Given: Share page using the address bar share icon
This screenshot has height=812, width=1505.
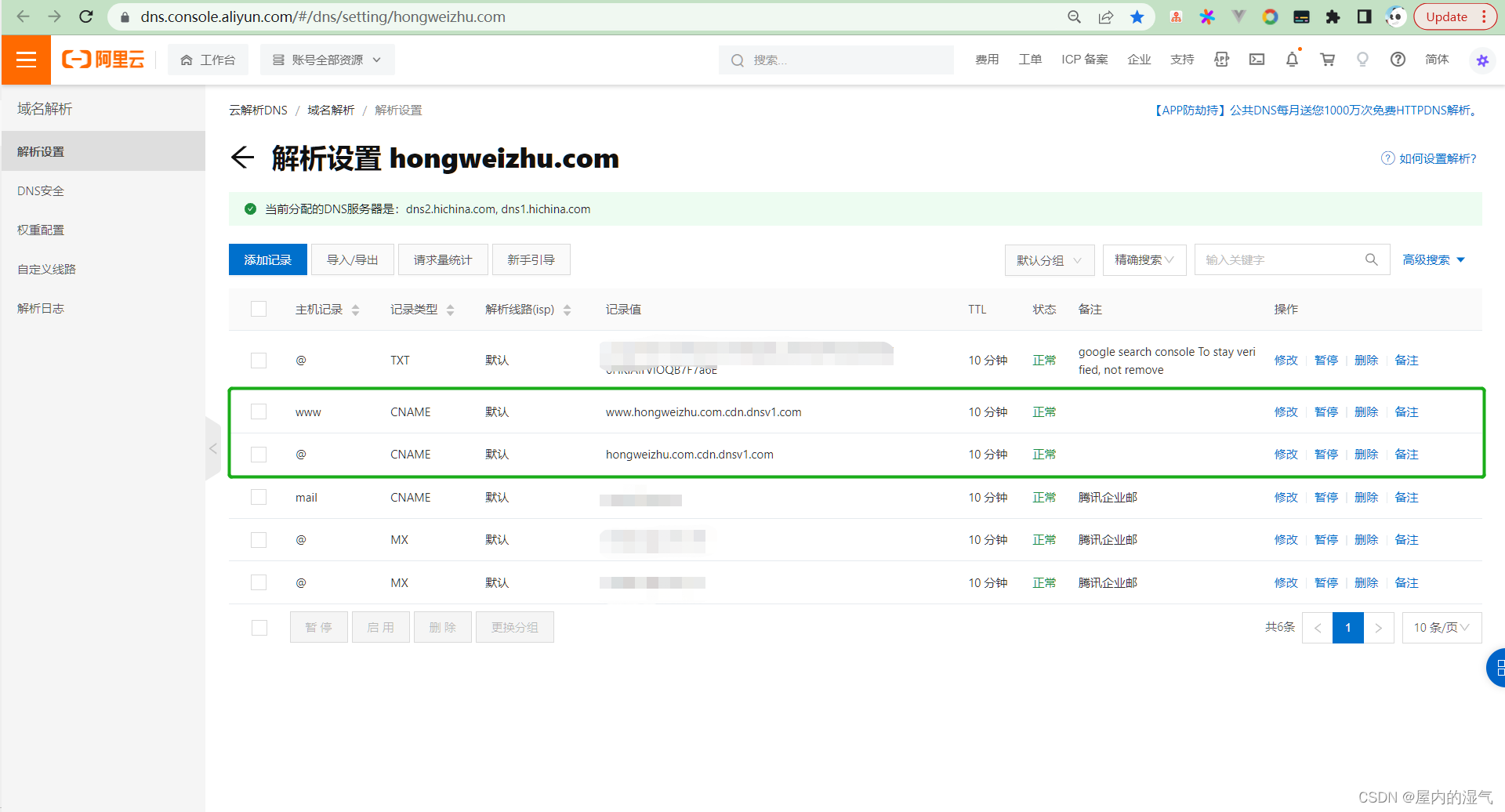Looking at the screenshot, I should tap(1105, 16).
